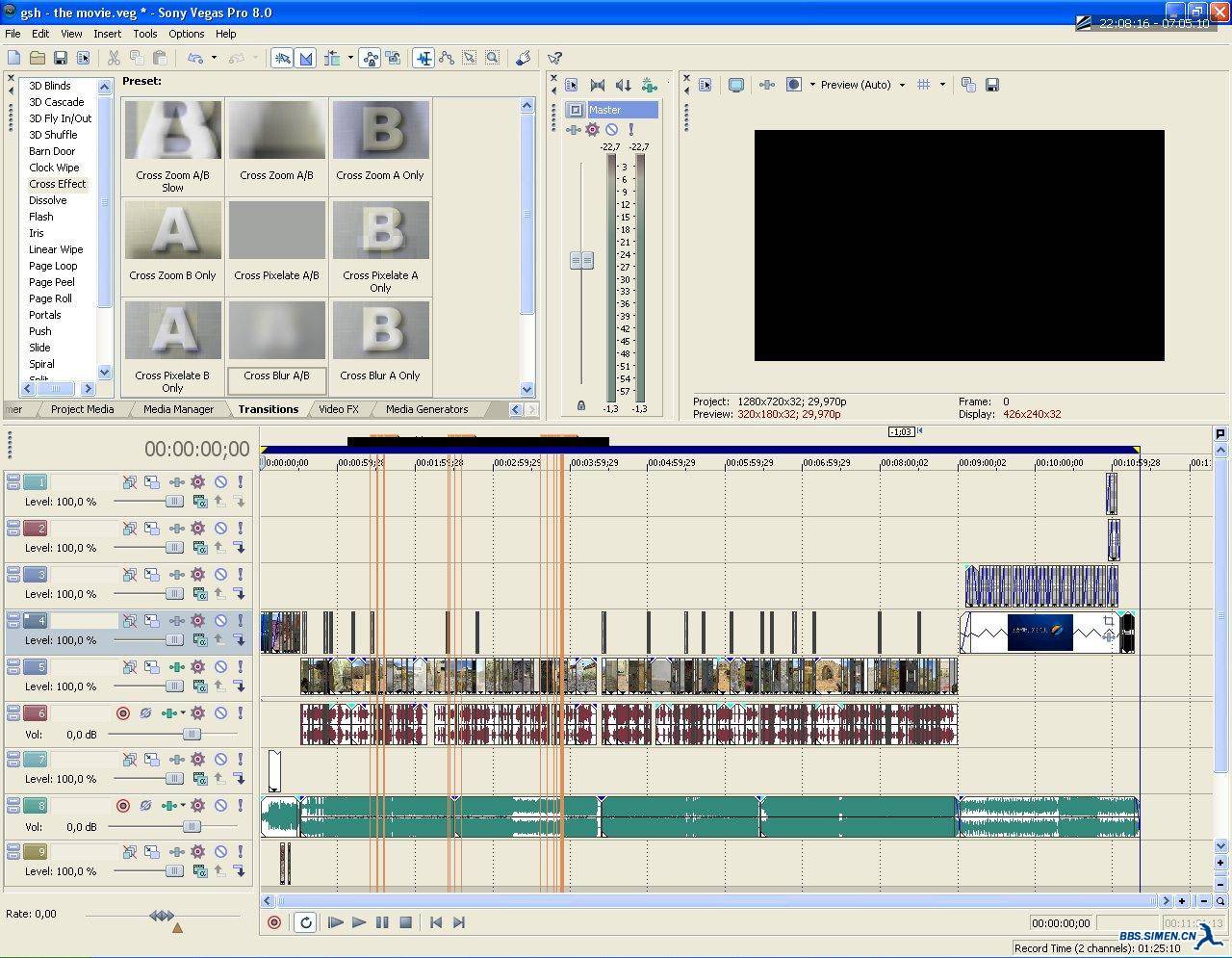This screenshot has height=958, width=1232.
Task: Click Track Motion icon on track 4
Action: click(152, 621)
